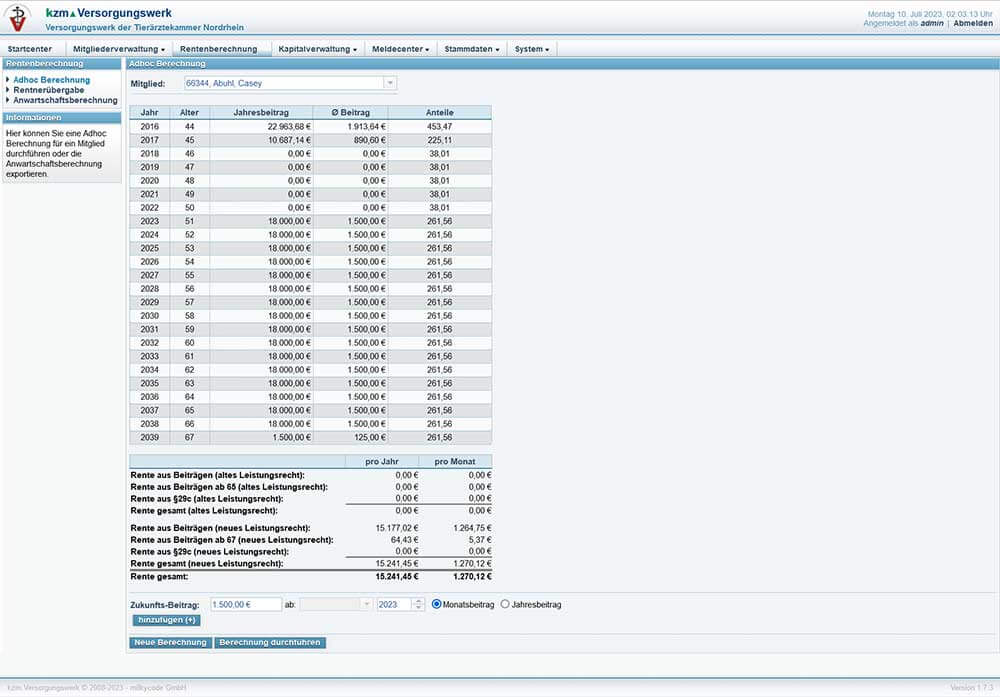Expand the Mitgliederverwaltung menu

(x=119, y=48)
